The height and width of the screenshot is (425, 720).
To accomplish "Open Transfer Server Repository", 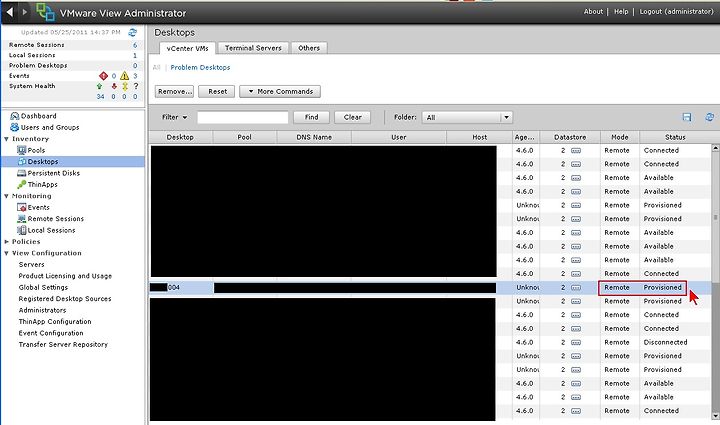I will (x=63, y=344).
